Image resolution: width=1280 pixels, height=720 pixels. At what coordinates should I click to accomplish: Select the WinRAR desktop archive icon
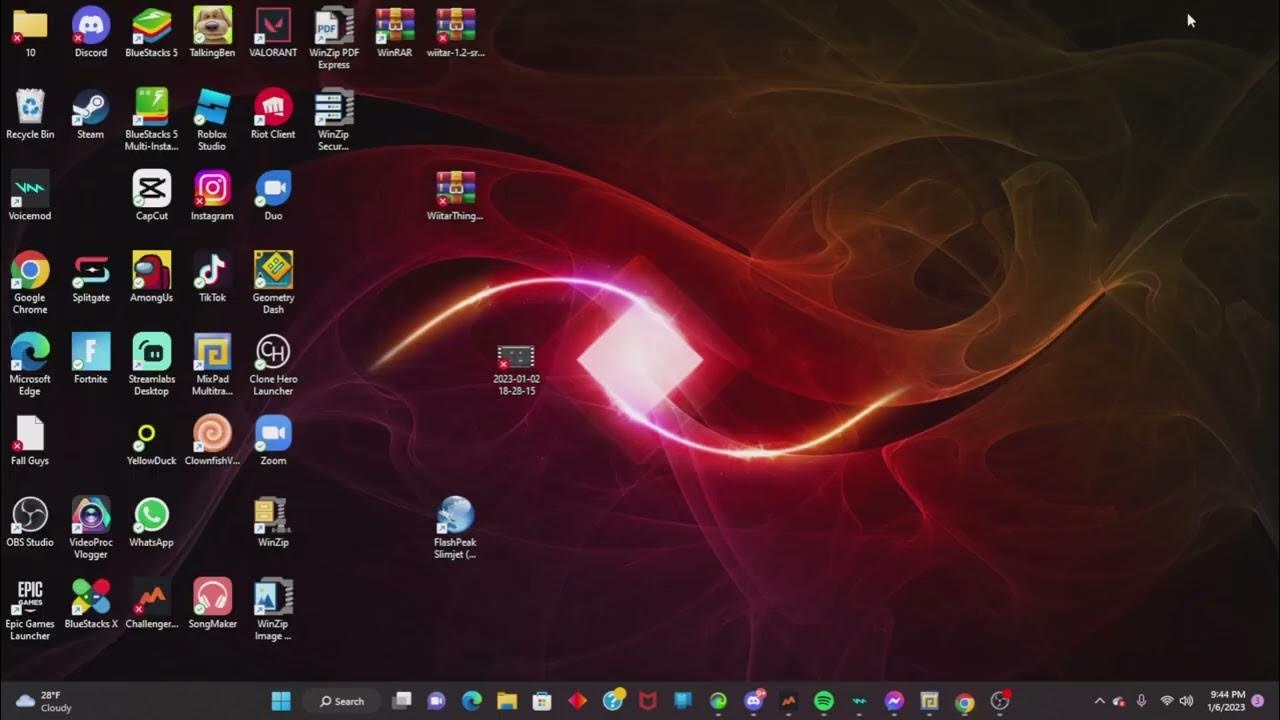pos(395,32)
